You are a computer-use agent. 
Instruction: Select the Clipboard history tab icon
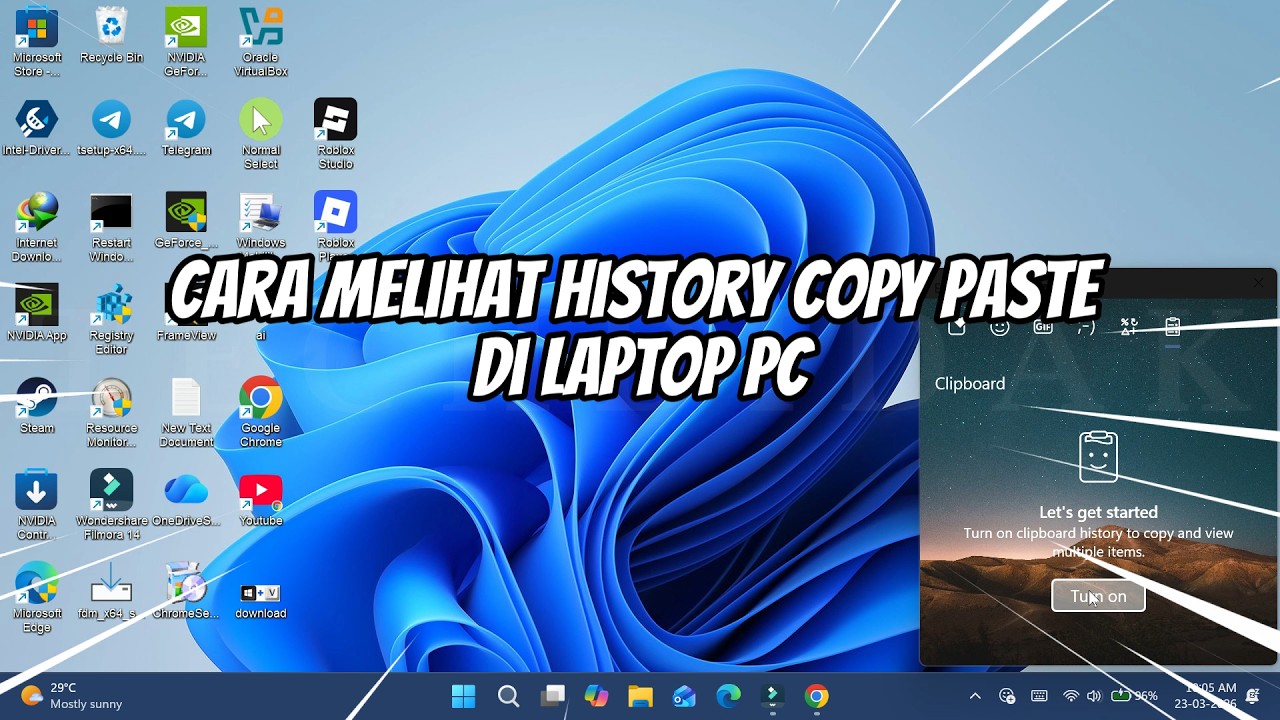click(x=1173, y=326)
